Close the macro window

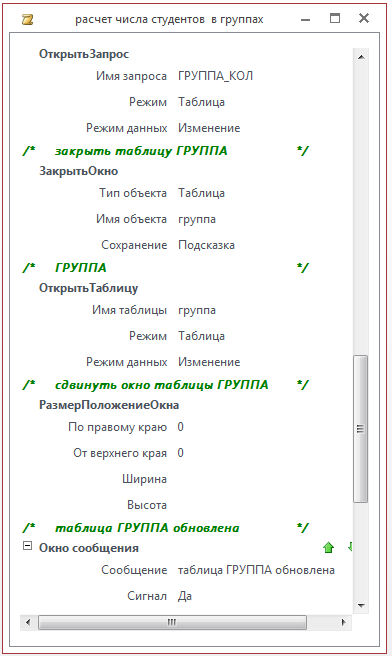pos(364,18)
